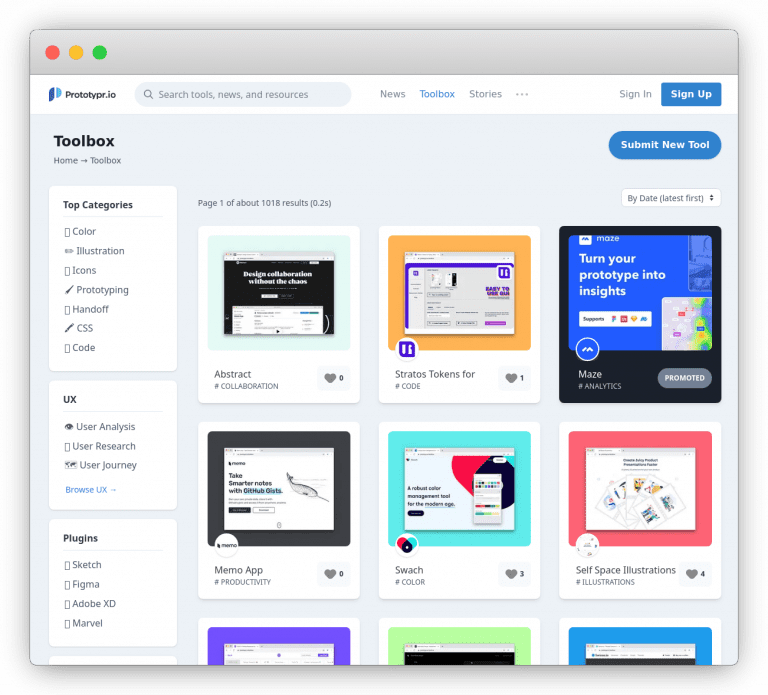Open the Memo App thumbnail
Screen dimensions: 768x695
click(x=279, y=488)
